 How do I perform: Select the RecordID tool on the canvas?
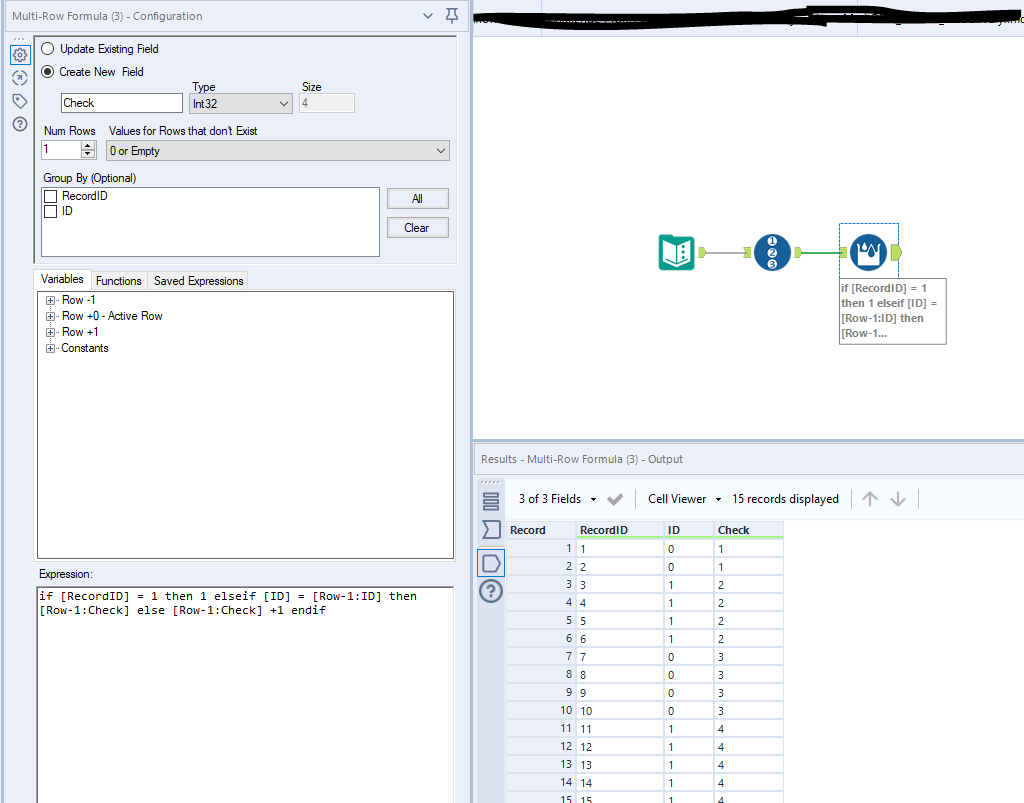[770, 253]
